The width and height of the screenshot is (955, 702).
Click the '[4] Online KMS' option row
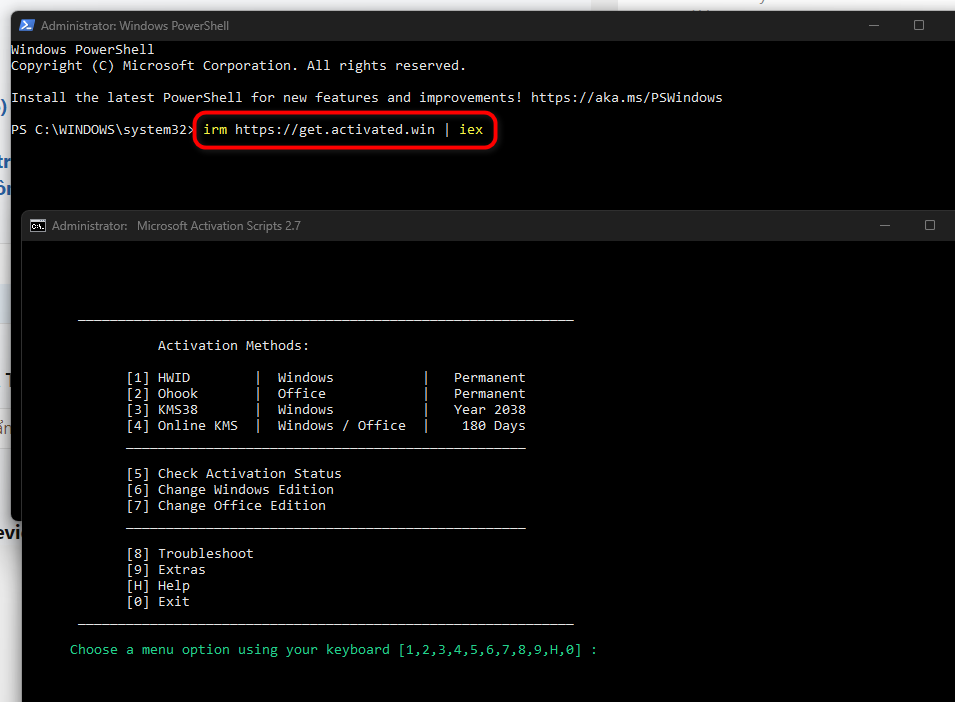[326, 426]
